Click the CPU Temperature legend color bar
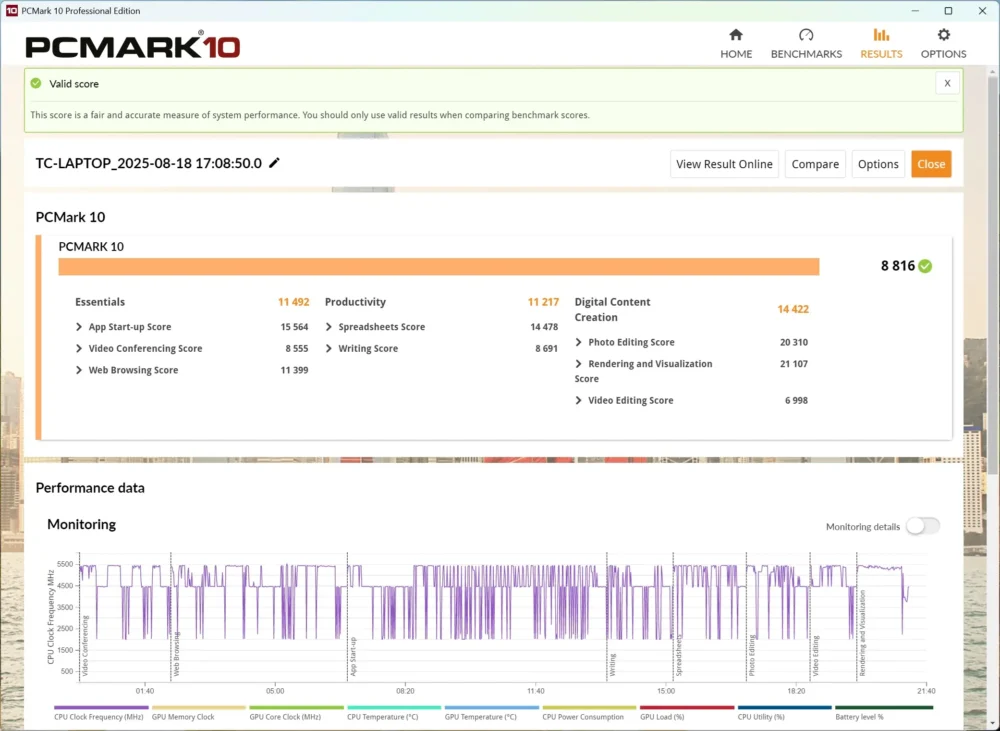 coord(394,707)
